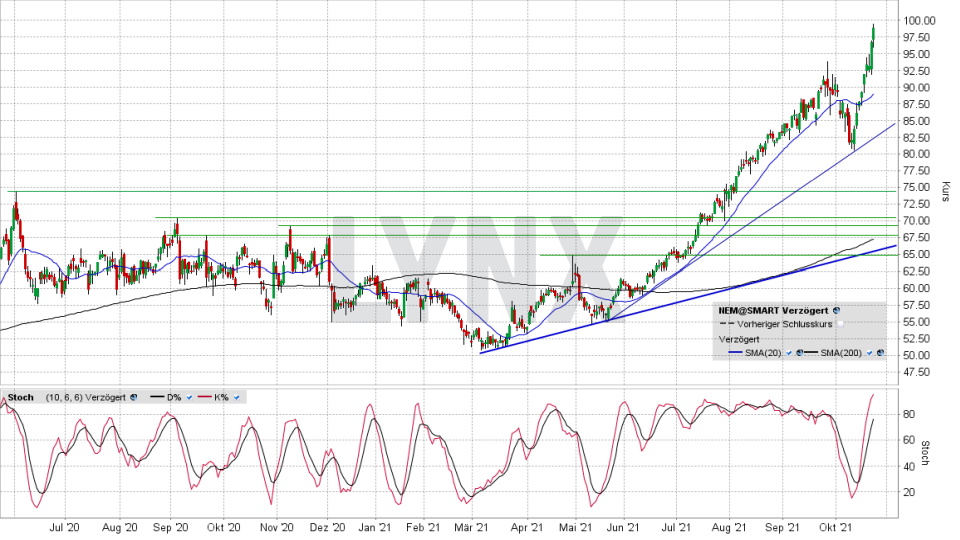The width and height of the screenshot is (960, 540).
Task: Click the globe icon next to SMA(200)
Action: click(881, 353)
